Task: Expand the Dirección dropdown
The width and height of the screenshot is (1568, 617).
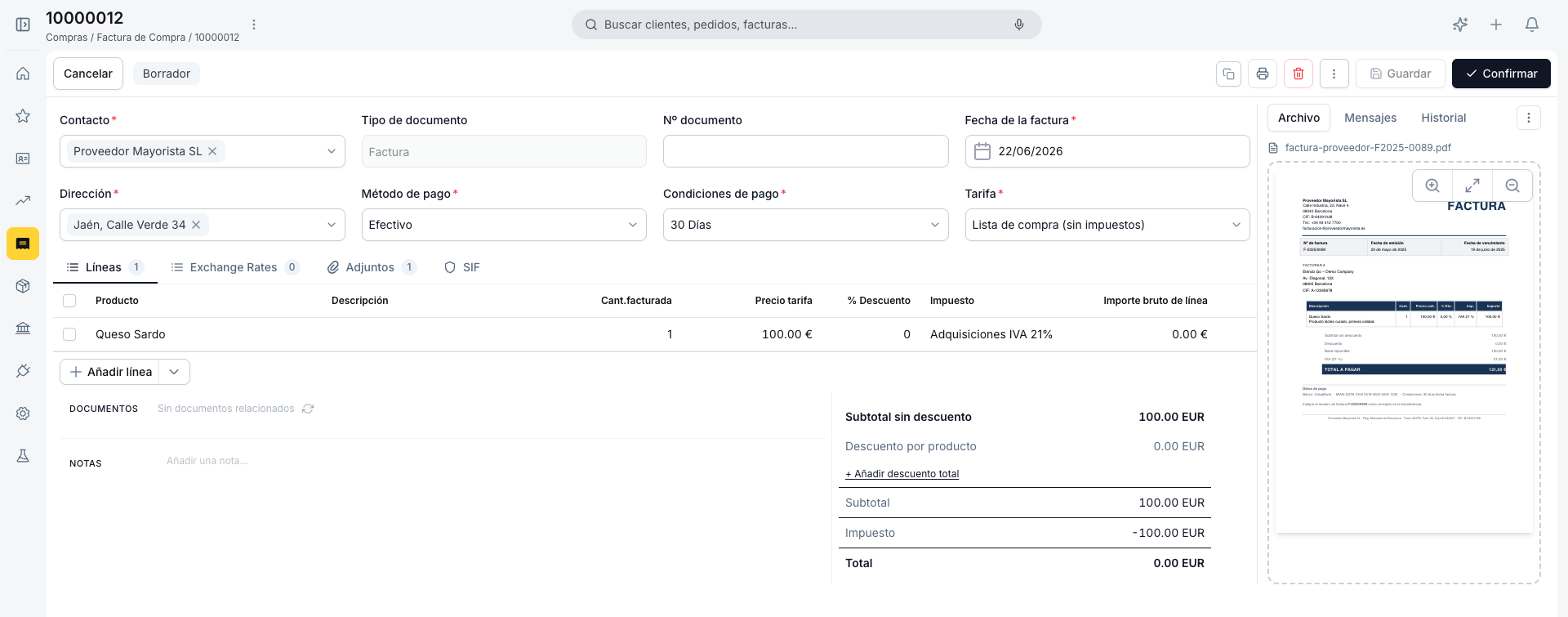Action: coord(332,225)
